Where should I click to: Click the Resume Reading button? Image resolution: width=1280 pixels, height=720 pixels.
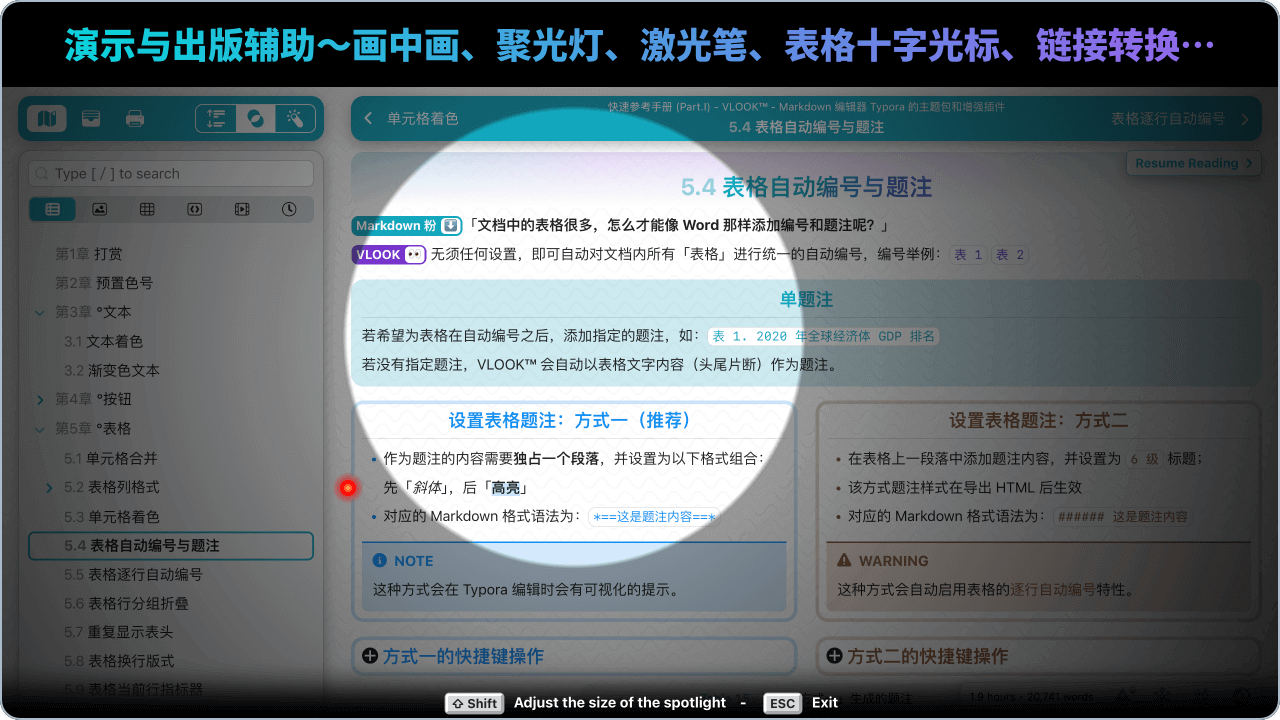[x=1193, y=163]
